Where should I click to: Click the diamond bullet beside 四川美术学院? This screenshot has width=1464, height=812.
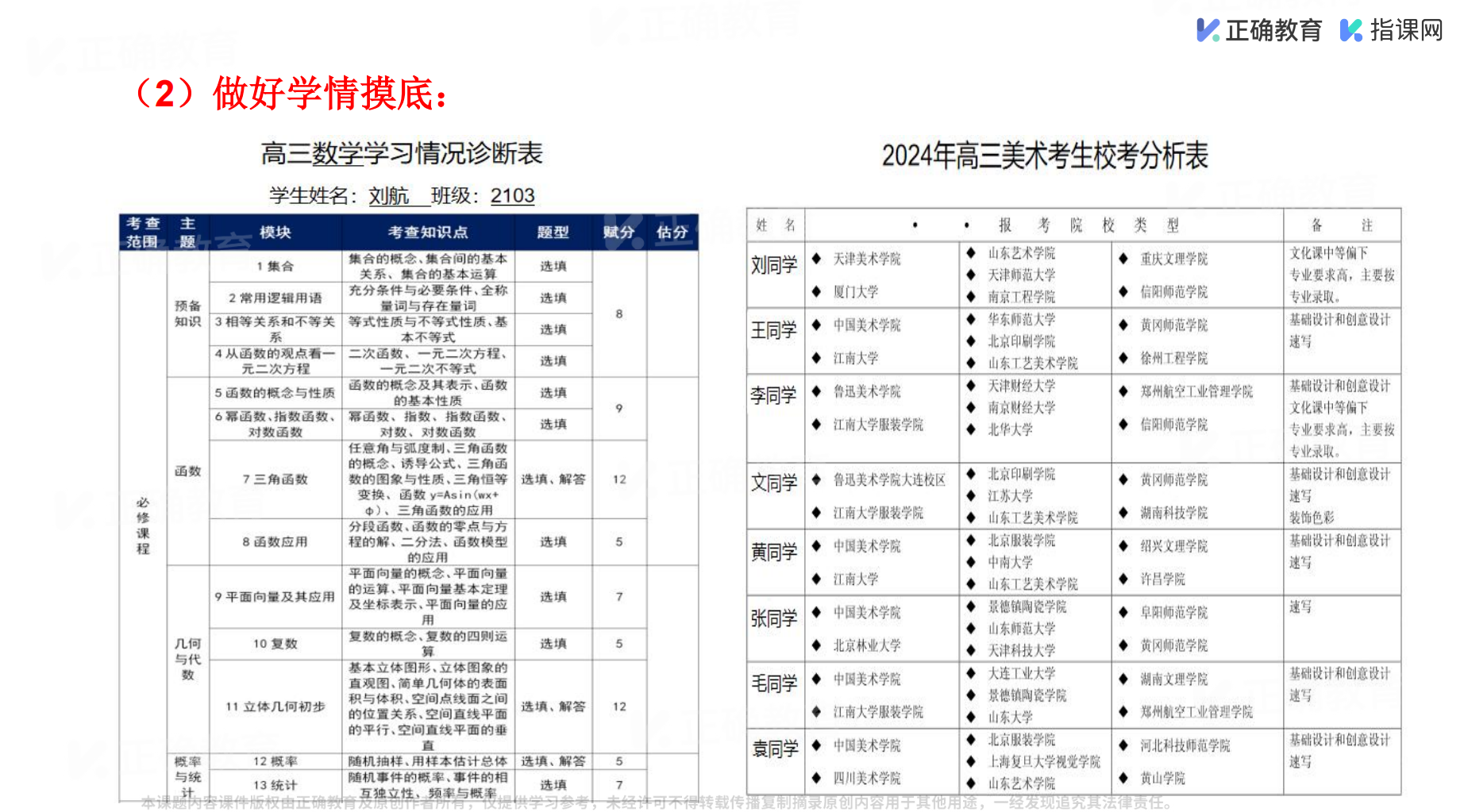816,778
